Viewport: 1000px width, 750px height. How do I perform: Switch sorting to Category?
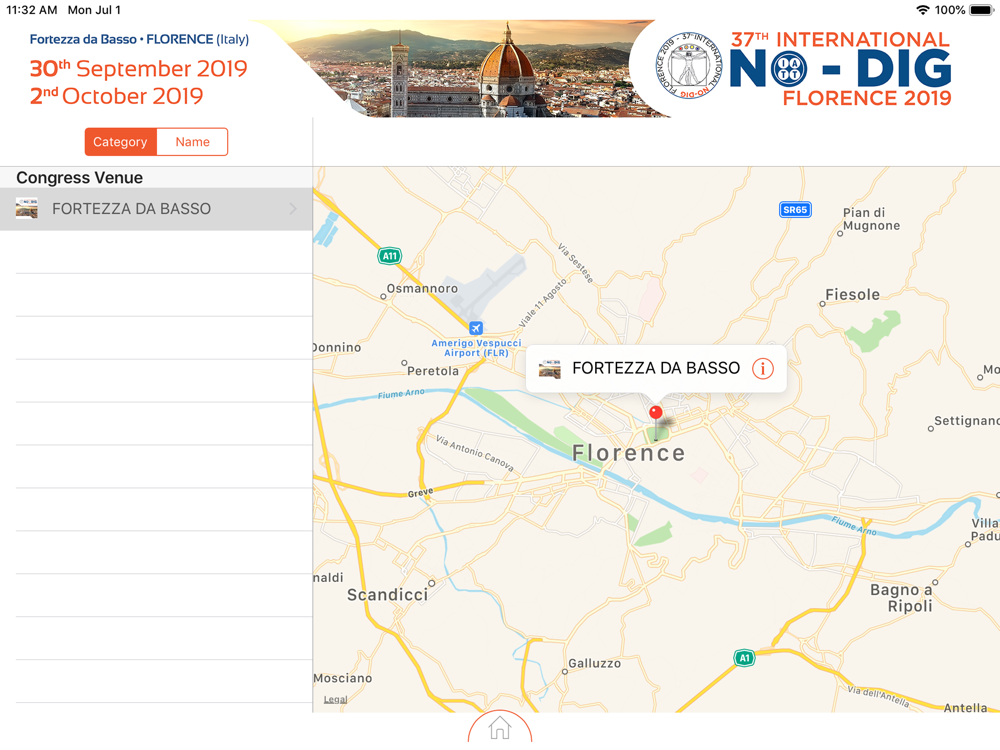click(121, 142)
